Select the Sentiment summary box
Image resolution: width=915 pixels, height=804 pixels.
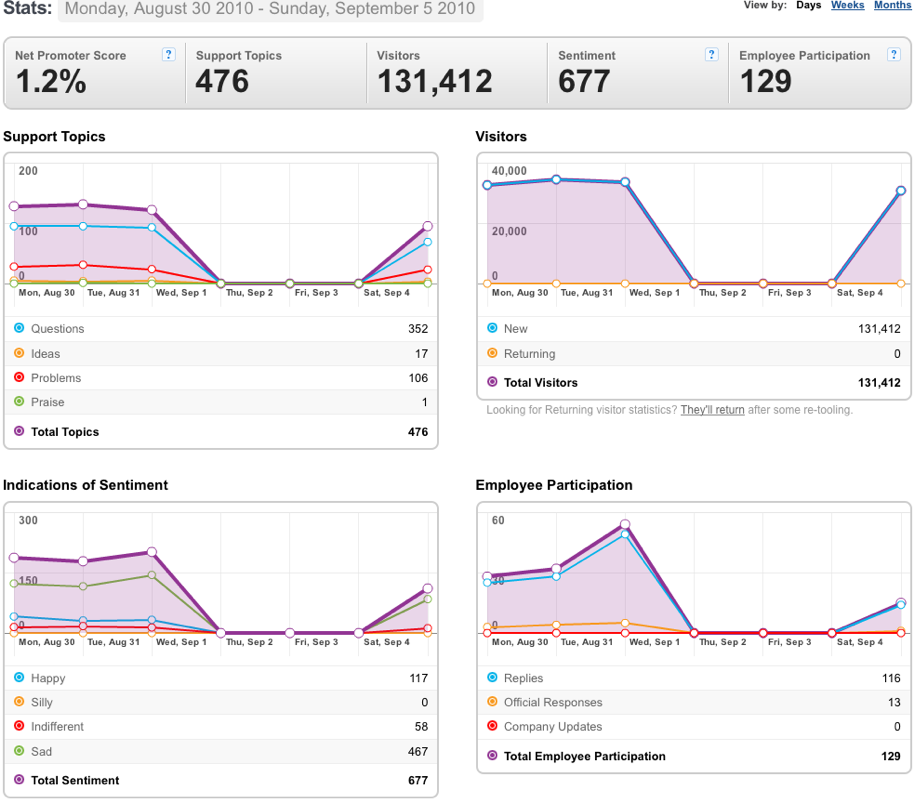(x=638, y=73)
